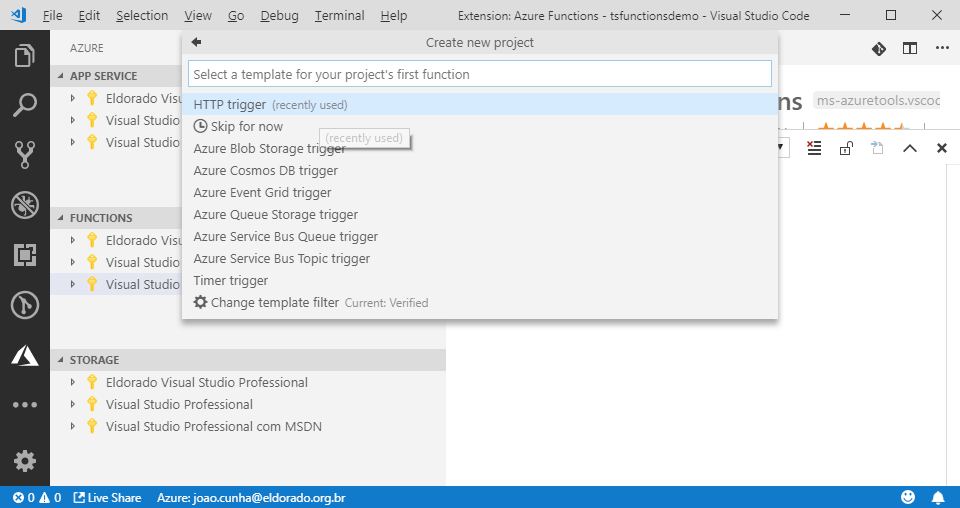Select Azure Queue Storage trigger template
Image resolution: width=960 pixels, height=508 pixels.
point(480,215)
